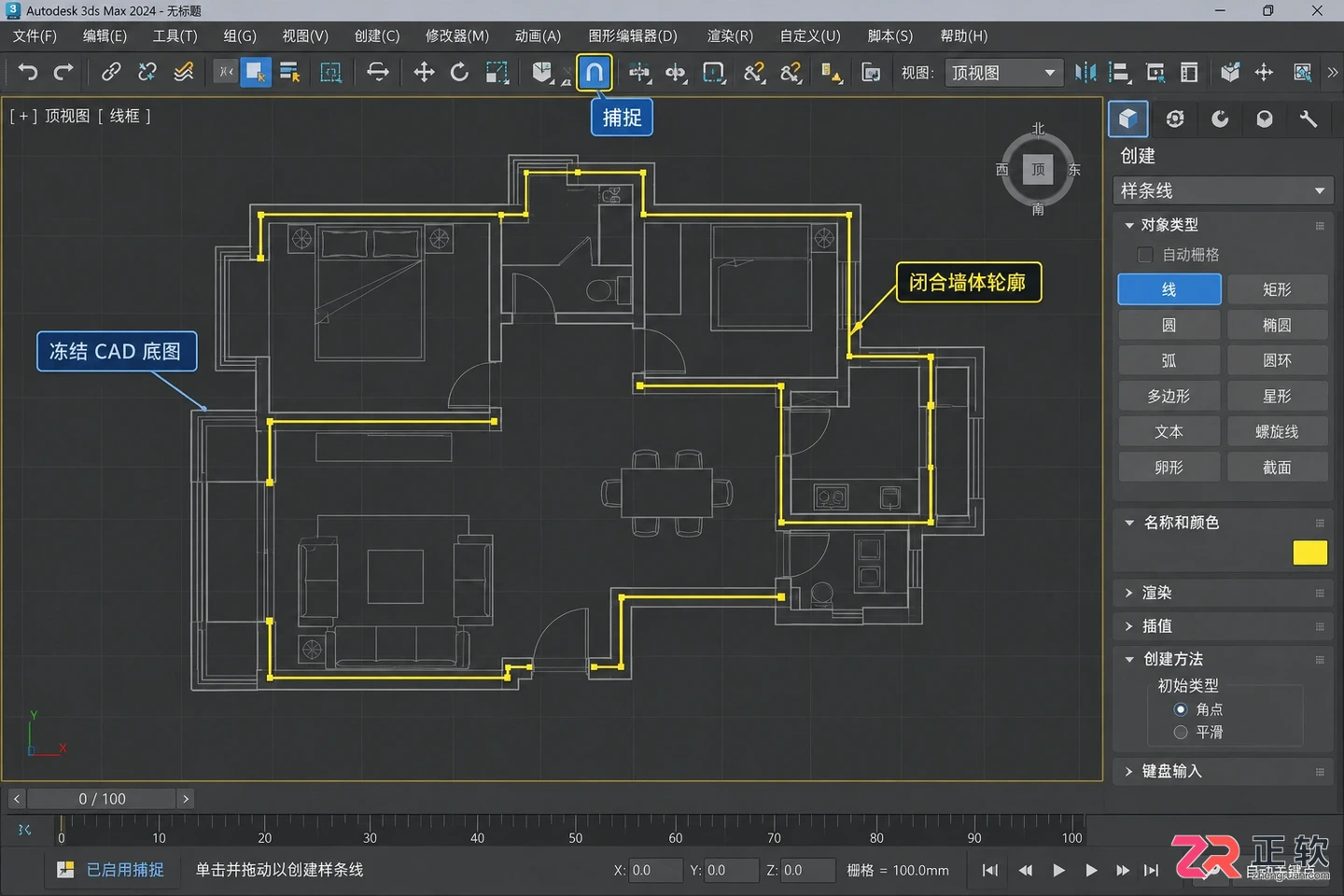The width and height of the screenshot is (1344, 896).
Task: Click the 圆 shape button
Action: tap(1169, 325)
